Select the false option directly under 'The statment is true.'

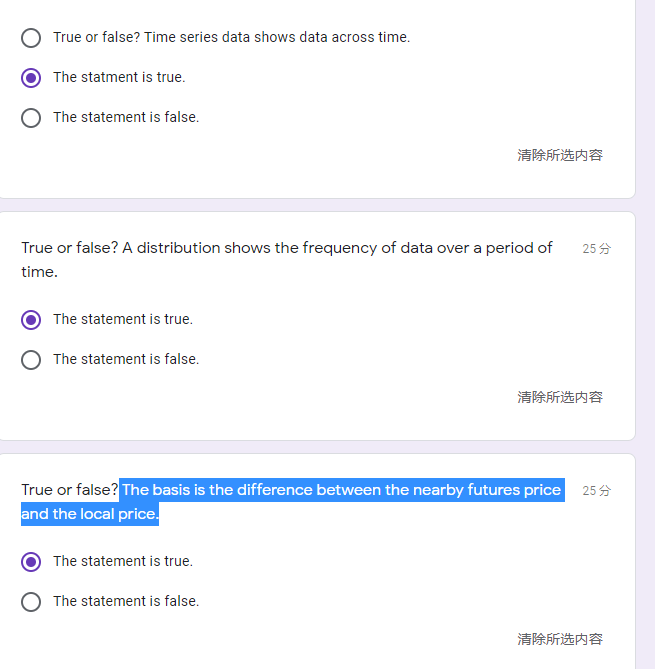[x=31, y=117]
